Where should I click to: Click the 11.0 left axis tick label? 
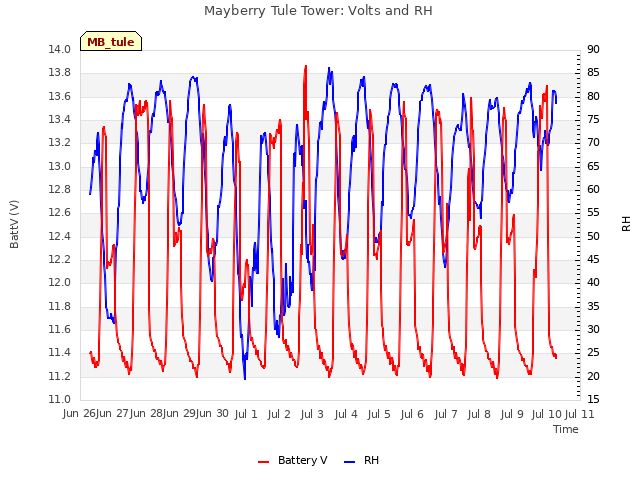tap(60, 400)
